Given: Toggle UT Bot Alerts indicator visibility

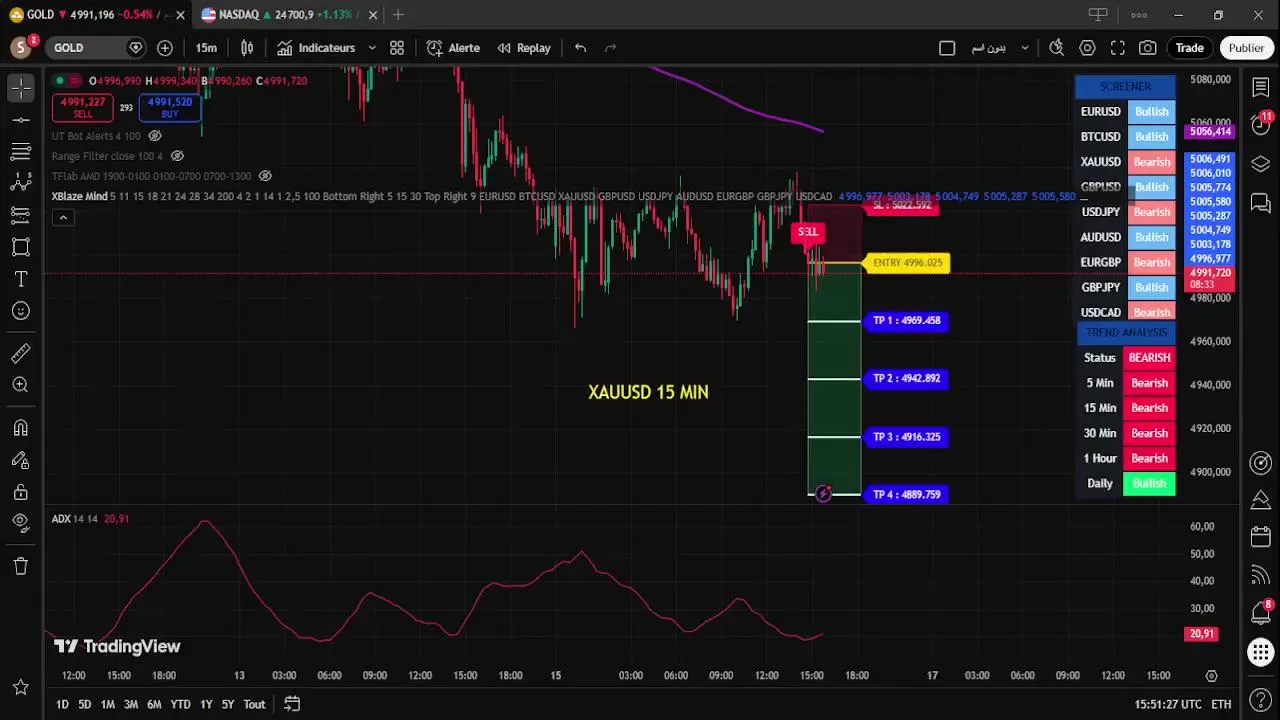Looking at the screenshot, I should (x=155, y=136).
